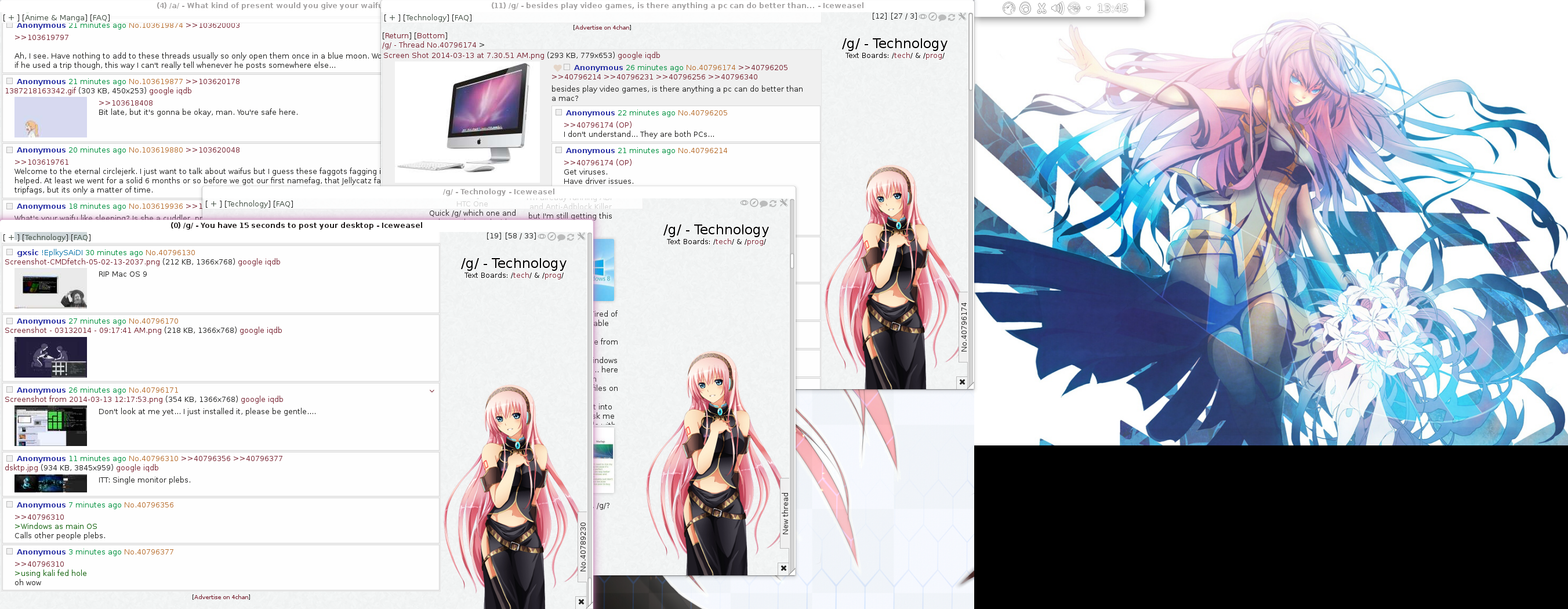The width and height of the screenshot is (1568, 609).
Task: Open settings tools icon in desktop thread window
Action: coord(581,236)
